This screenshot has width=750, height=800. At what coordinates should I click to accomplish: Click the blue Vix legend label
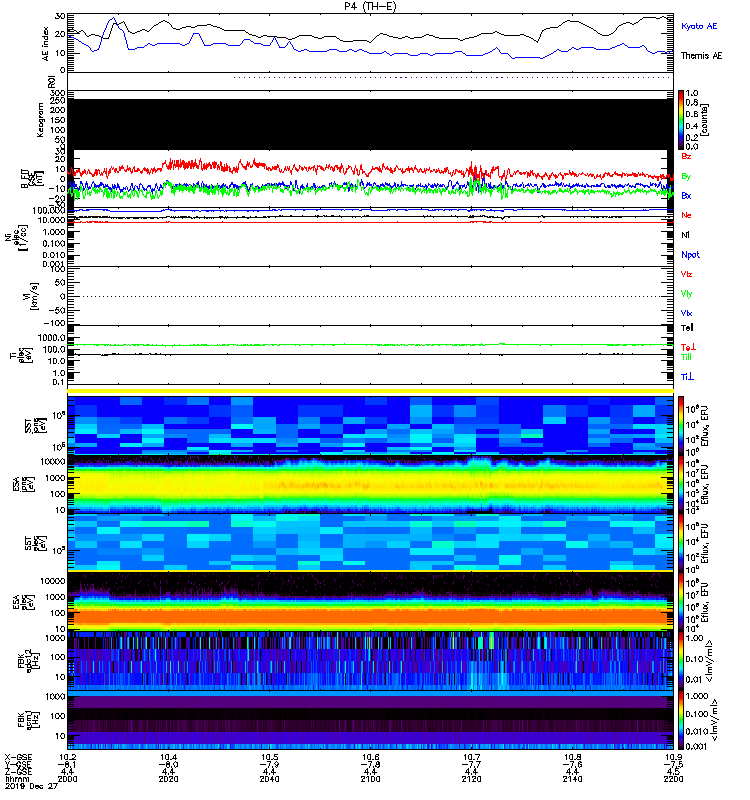(x=686, y=313)
